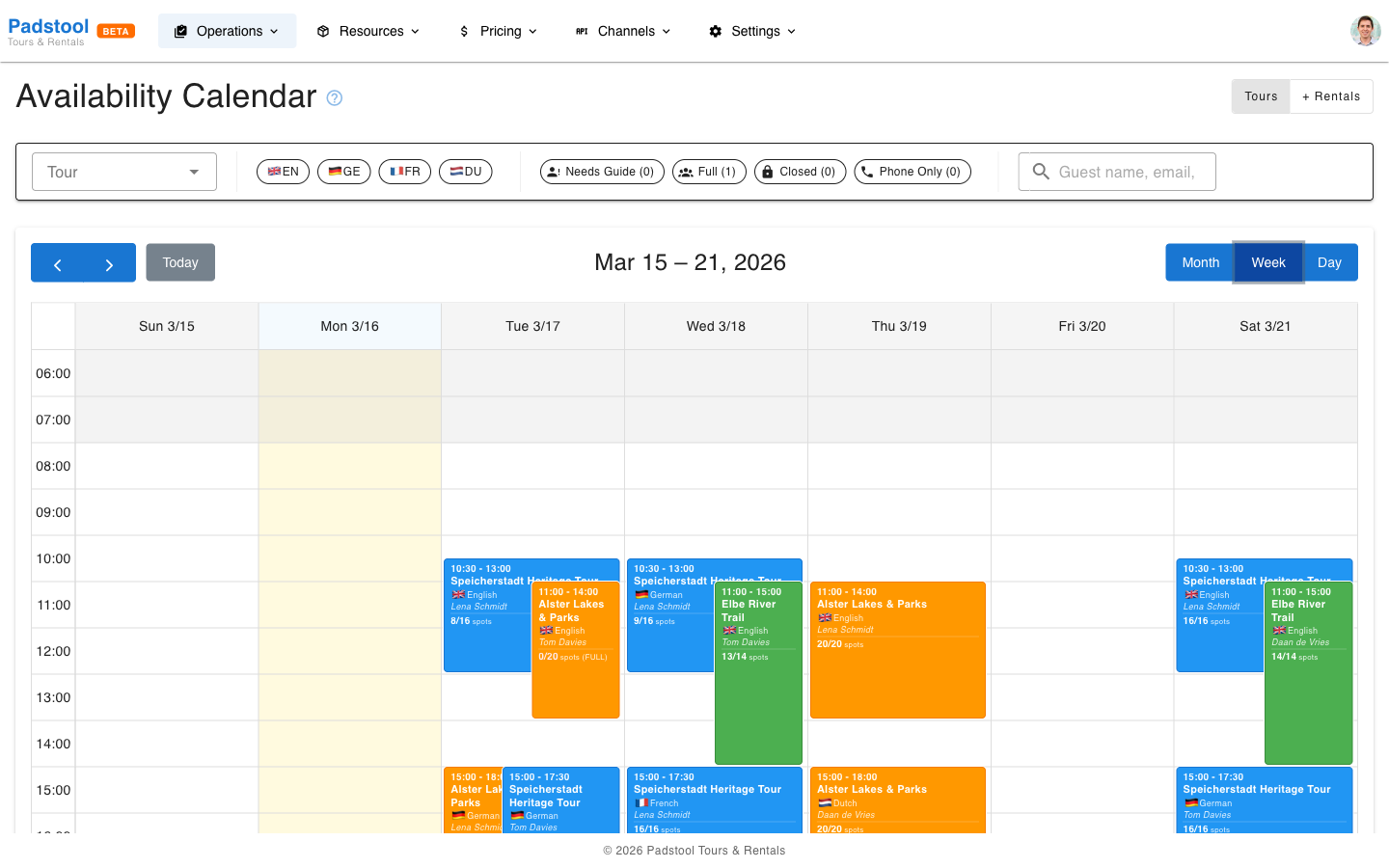
Task: Click the Operations clipboard icon
Action: (180, 31)
